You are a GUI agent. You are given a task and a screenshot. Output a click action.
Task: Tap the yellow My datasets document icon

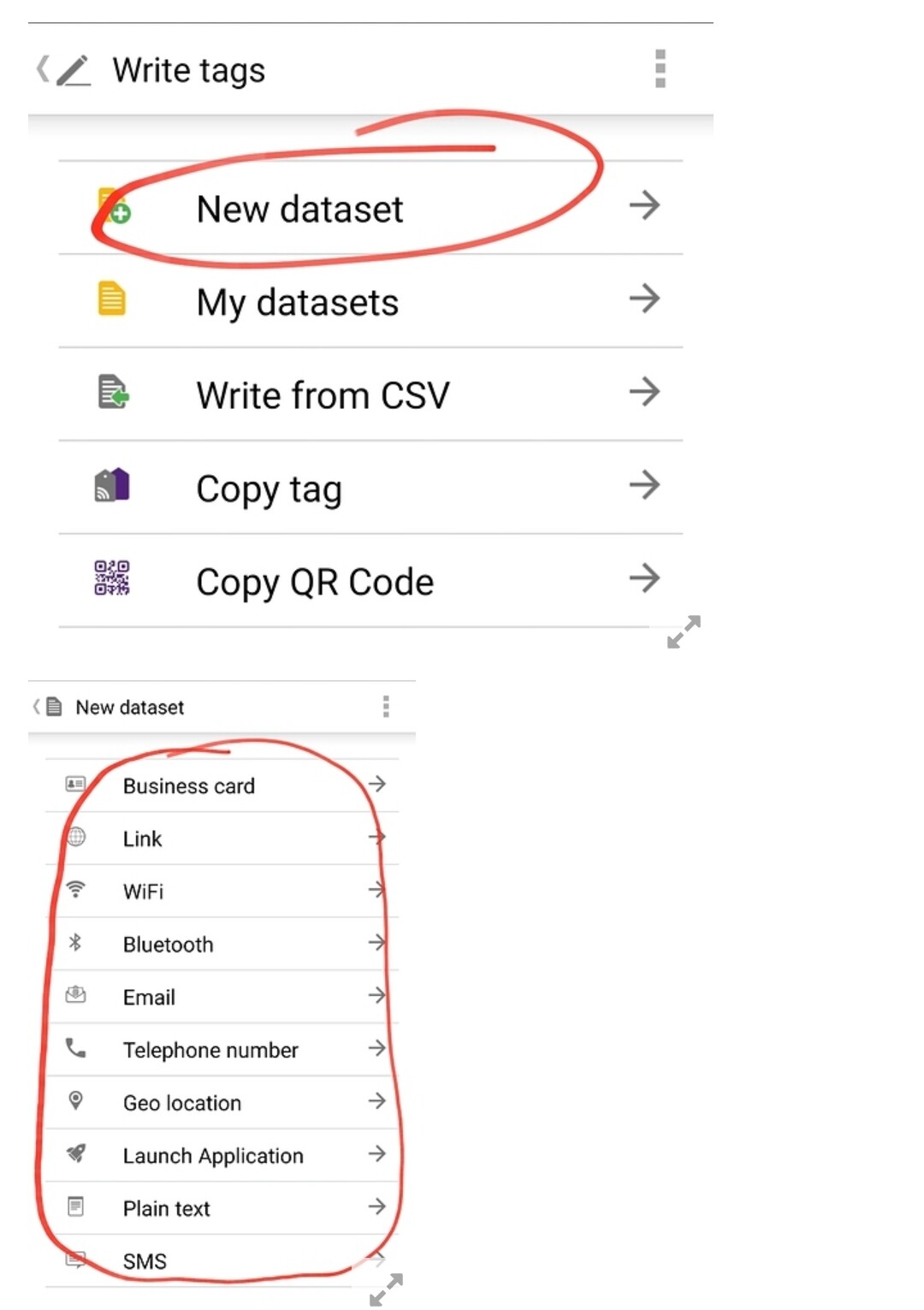tap(111, 299)
